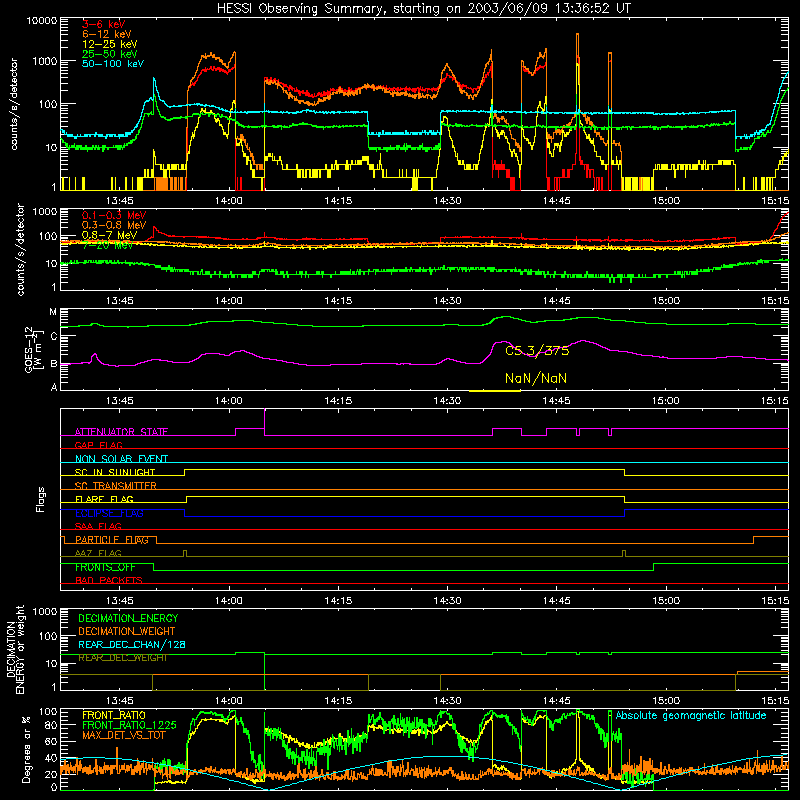Click the 10000 tick on the keV panel
Viewport: 800px width, 800px height.
(x=41, y=20)
